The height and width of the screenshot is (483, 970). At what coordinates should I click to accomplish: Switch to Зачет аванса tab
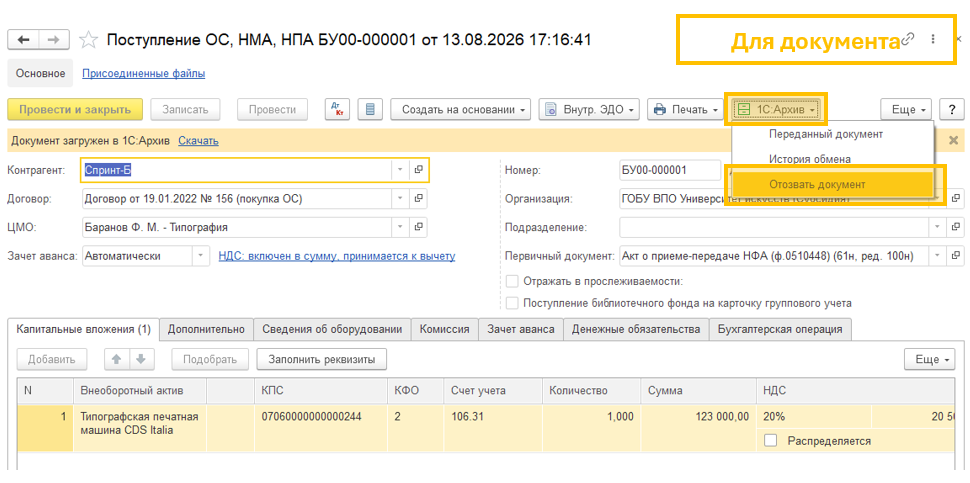[x=521, y=329]
